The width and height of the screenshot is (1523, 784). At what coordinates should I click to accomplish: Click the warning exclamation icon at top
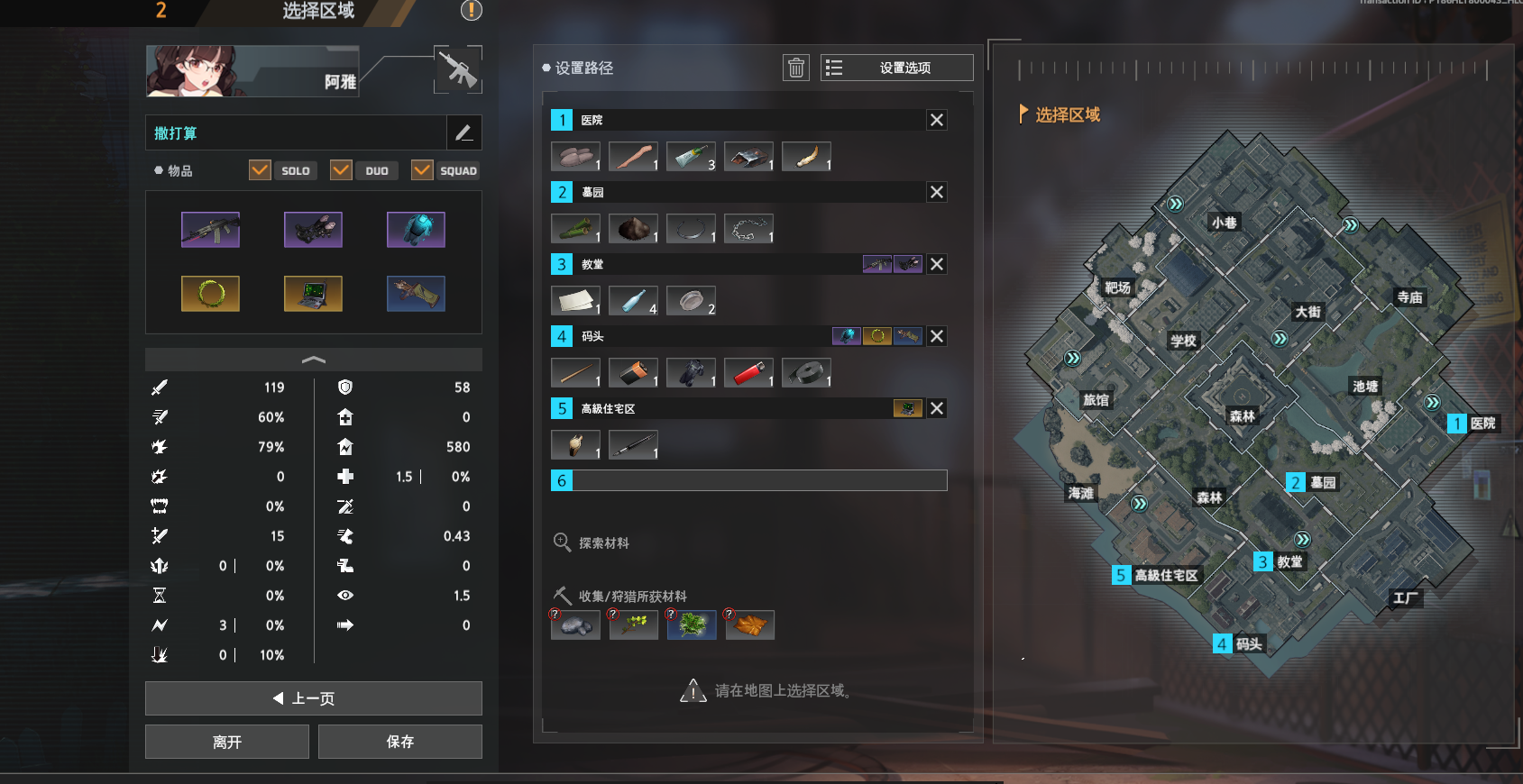click(472, 10)
